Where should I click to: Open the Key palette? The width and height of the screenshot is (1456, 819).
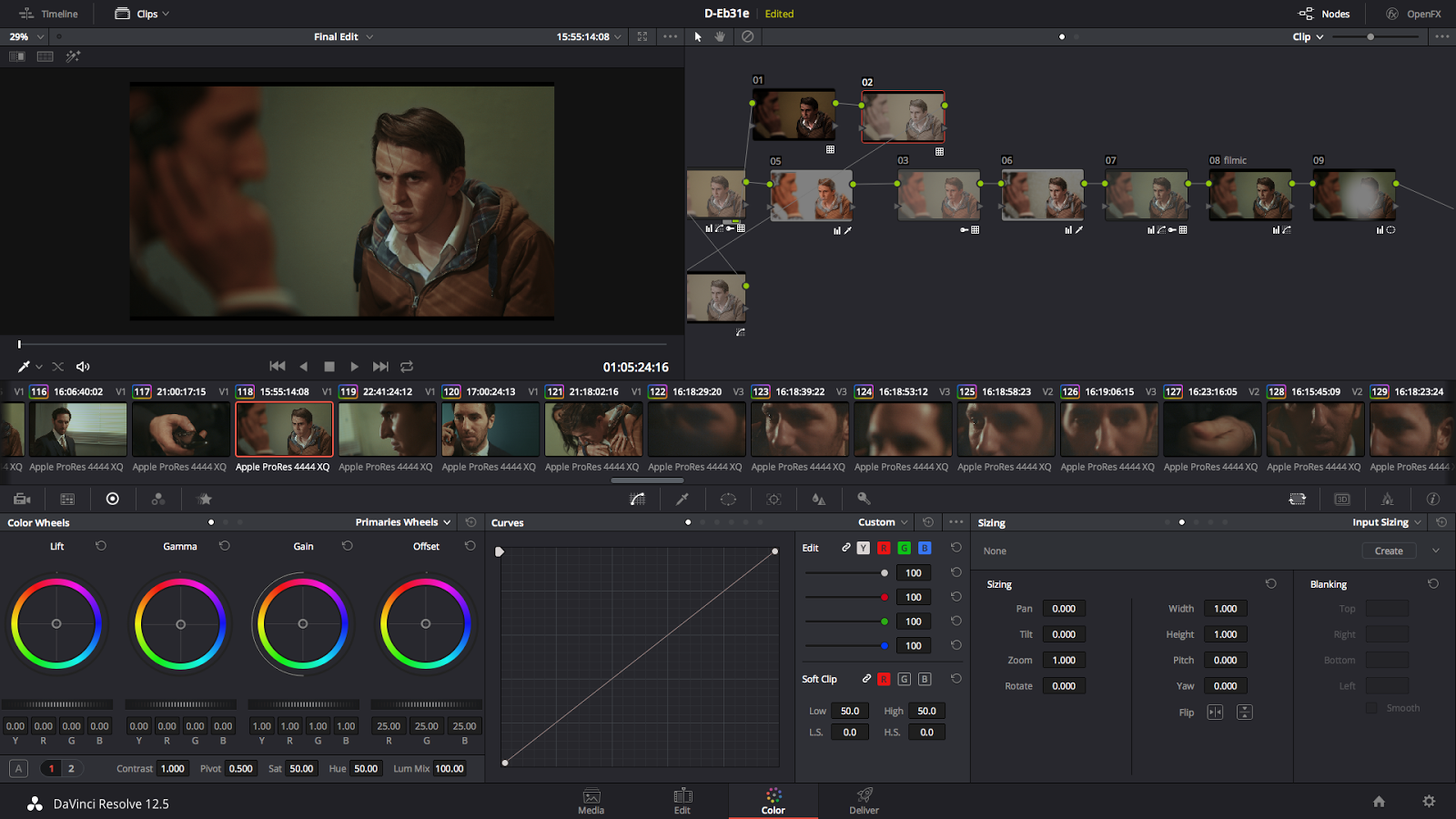(865, 499)
